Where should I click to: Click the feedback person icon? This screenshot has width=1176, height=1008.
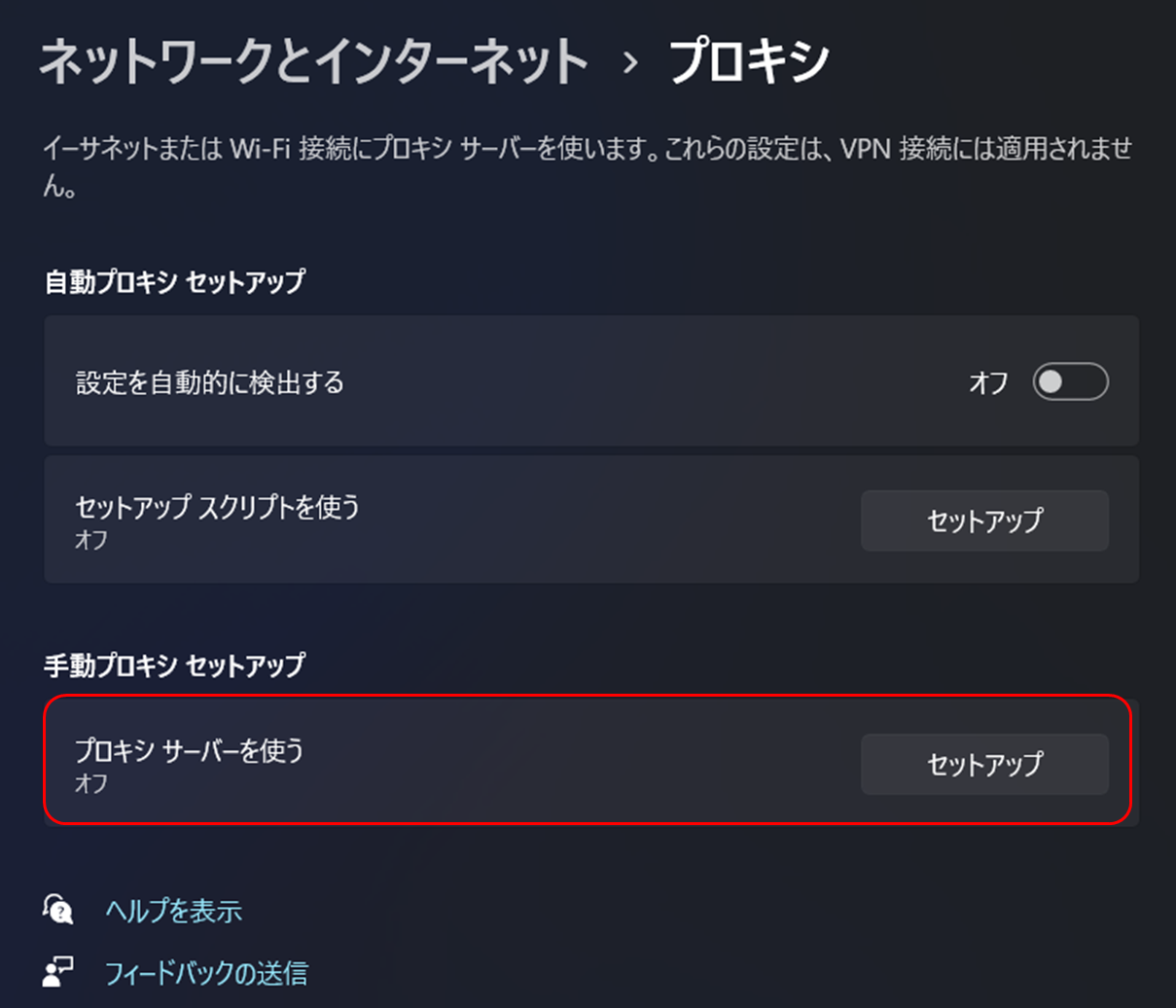58,972
